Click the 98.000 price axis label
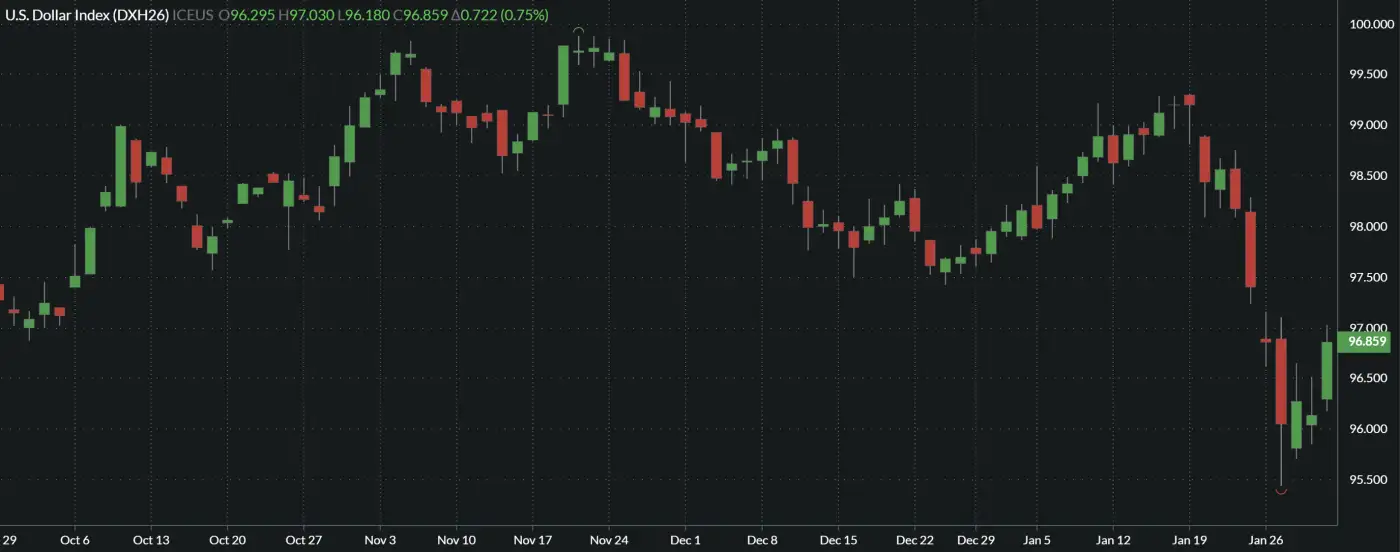The height and width of the screenshot is (552, 1400). tap(1367, 227)
